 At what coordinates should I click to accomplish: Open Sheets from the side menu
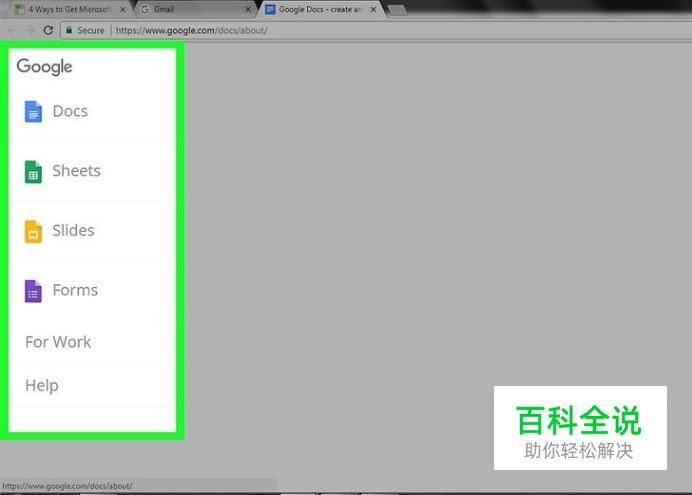click(x=93, y=171)
